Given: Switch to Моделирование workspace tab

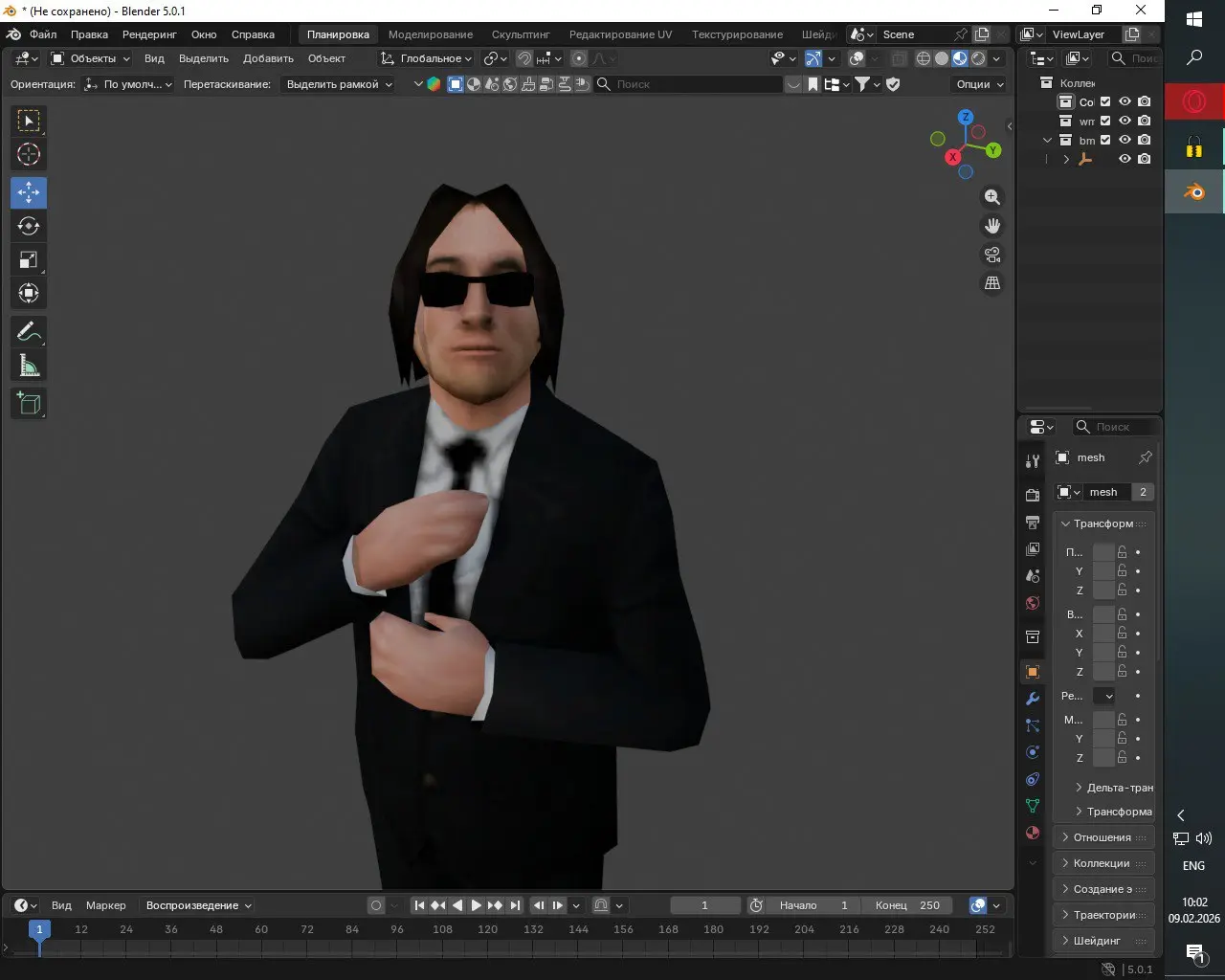Looking at the screenshot, I should 431,34.
